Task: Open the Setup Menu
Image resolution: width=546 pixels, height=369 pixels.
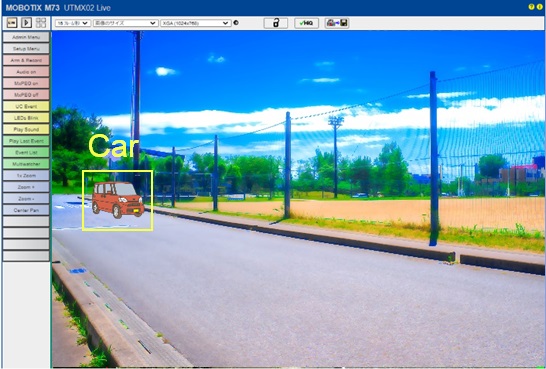Action: (26, 49)
